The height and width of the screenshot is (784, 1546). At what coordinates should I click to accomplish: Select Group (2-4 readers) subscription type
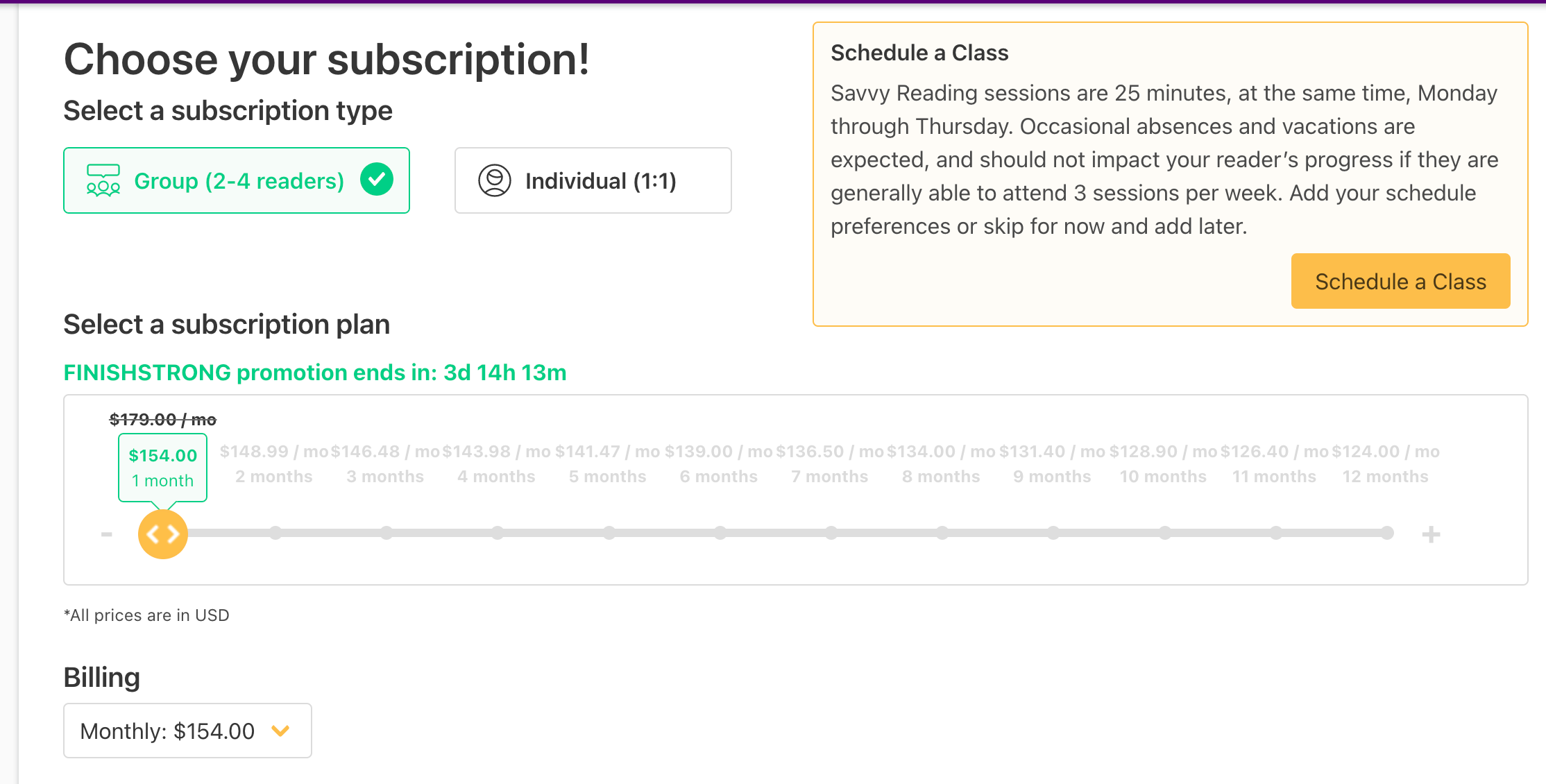236,180
